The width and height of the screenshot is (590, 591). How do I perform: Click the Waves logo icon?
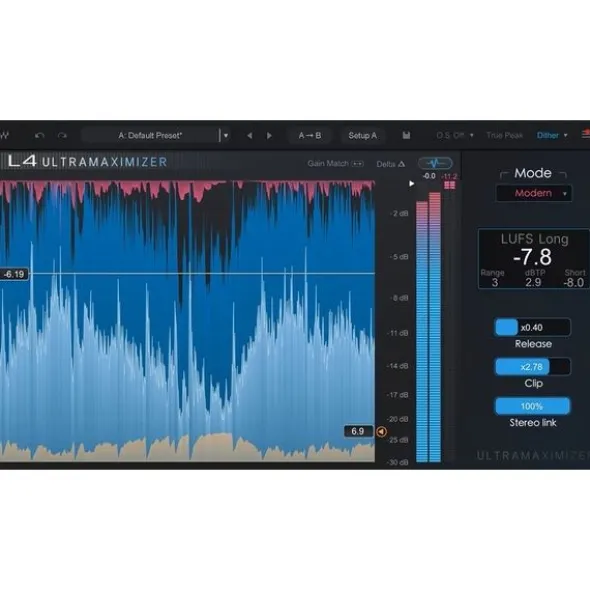[3, 135]
